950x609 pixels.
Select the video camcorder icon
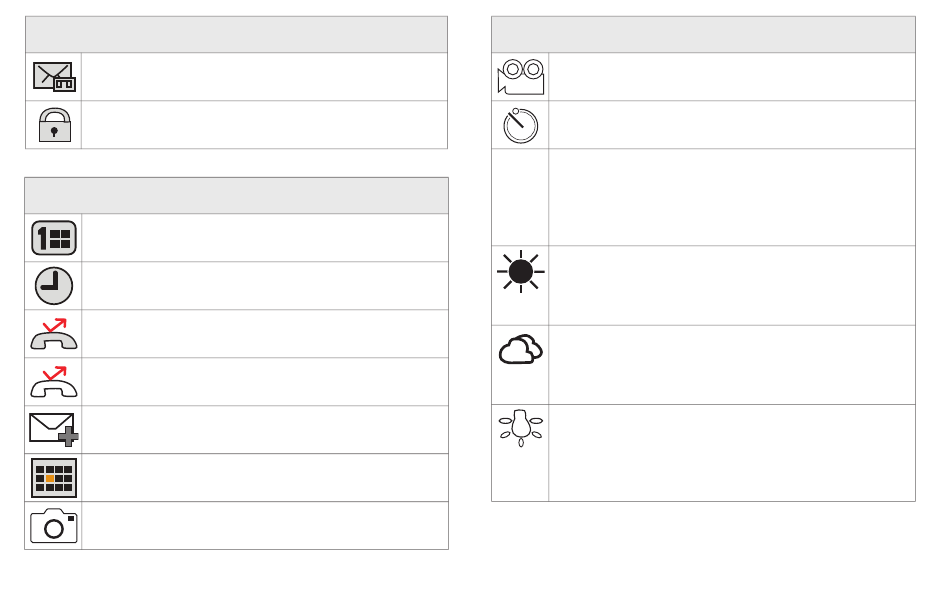click(x=520, y=77)
